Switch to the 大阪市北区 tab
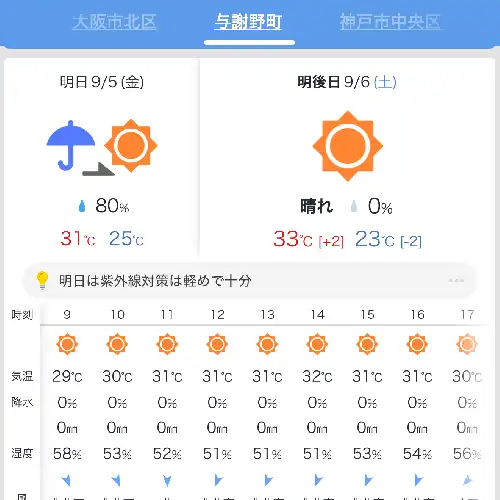 click(114, 22)
